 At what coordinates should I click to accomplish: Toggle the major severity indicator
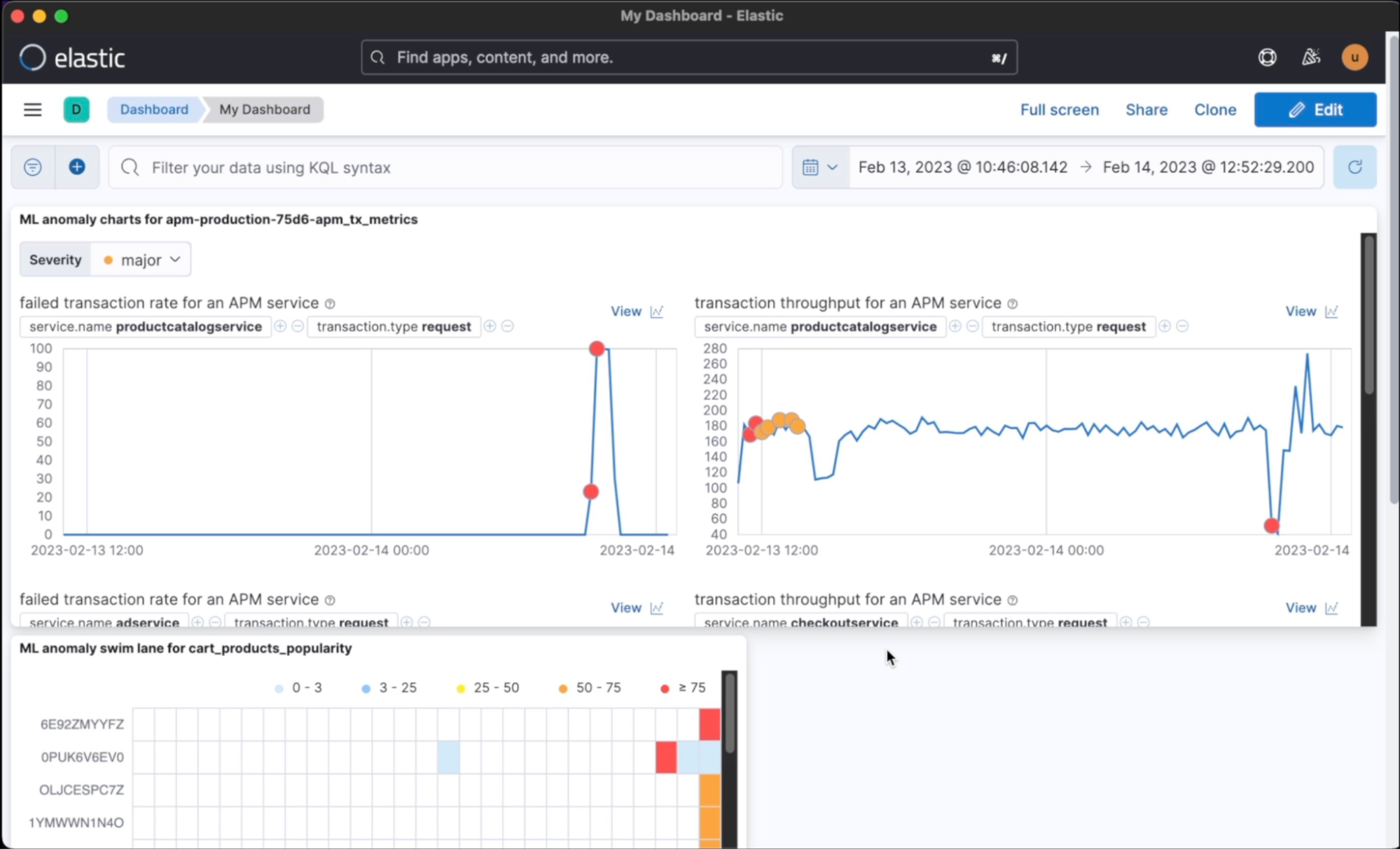pos(140,260)
